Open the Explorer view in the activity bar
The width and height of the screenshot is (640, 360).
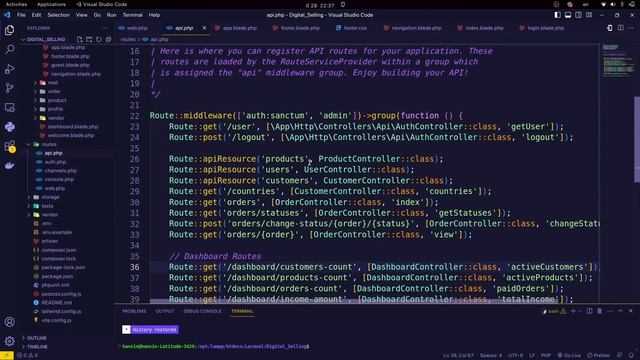[9, 30]
